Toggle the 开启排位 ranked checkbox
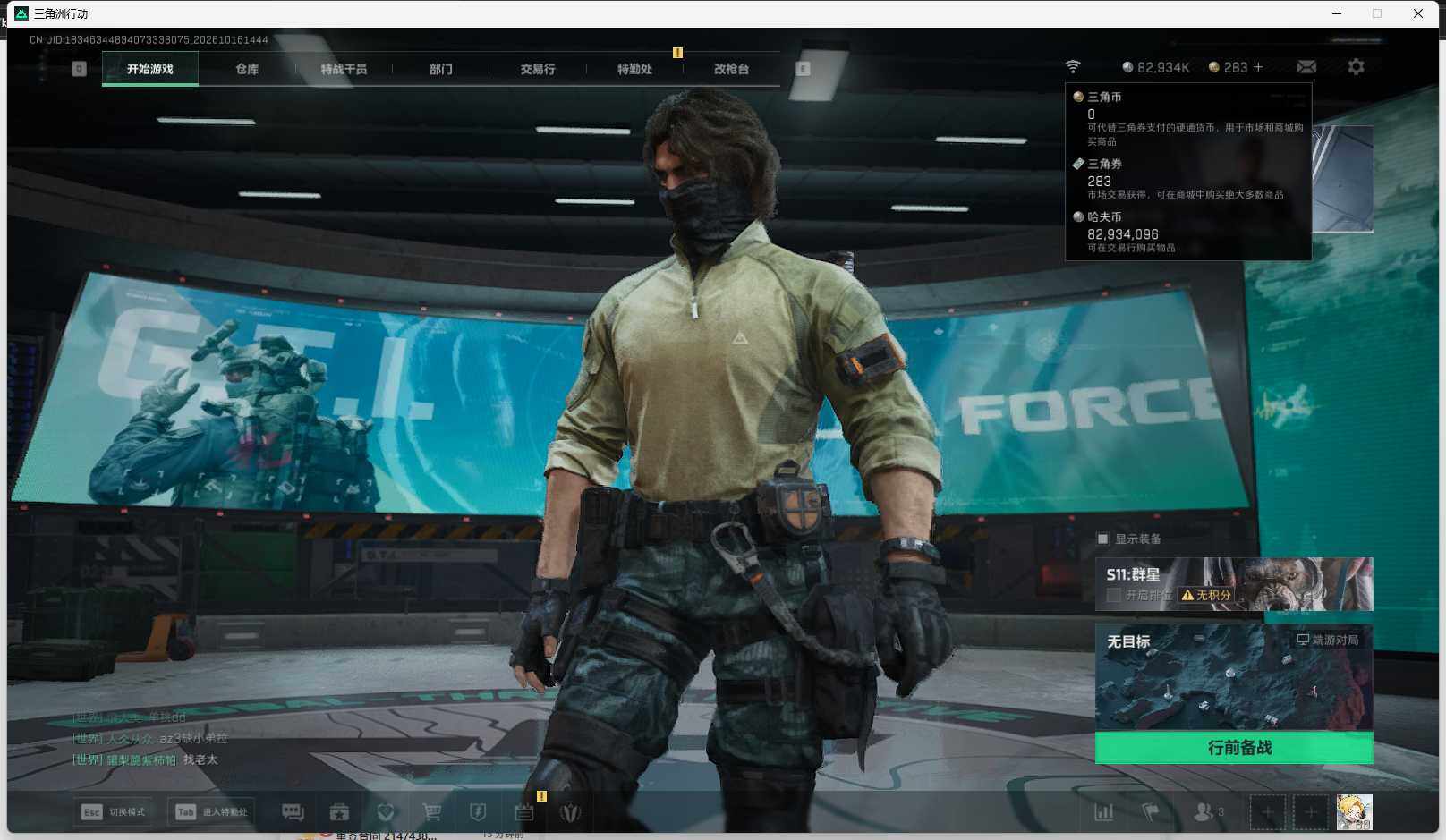The height and width of the screenshot is (840, 1446). coord(1113,595)
